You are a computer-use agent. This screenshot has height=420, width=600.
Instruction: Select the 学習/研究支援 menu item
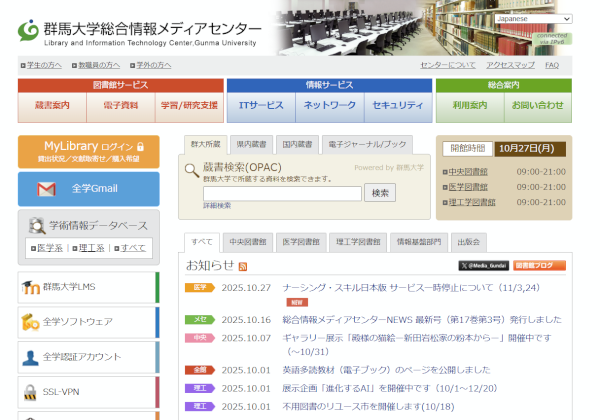tap(189, 107)
